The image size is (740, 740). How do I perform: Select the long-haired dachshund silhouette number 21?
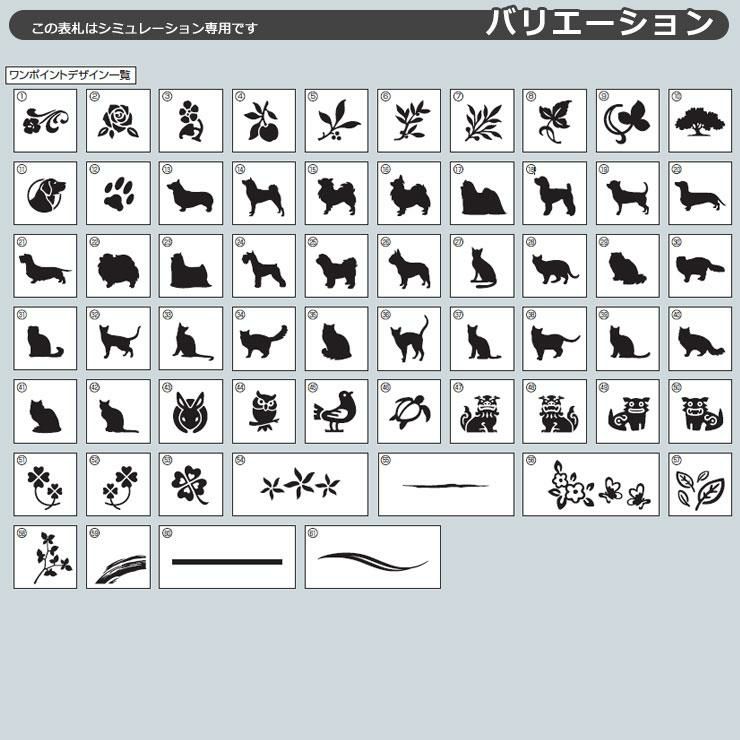[45, 266]
